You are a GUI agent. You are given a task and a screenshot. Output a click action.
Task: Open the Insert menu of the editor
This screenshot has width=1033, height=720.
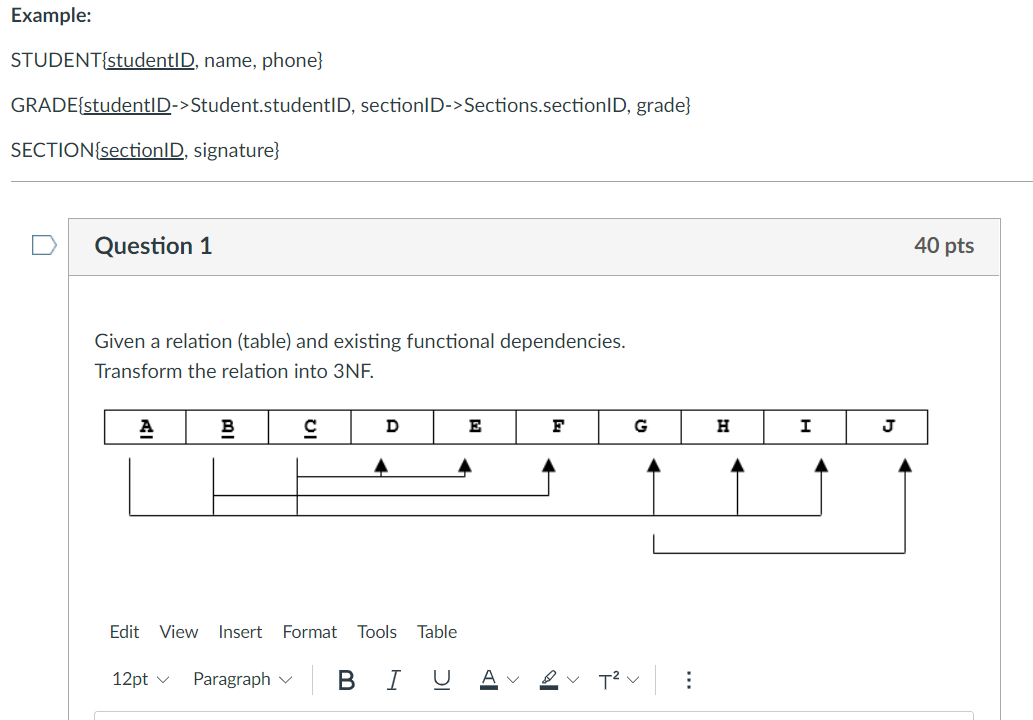point(240,632)
